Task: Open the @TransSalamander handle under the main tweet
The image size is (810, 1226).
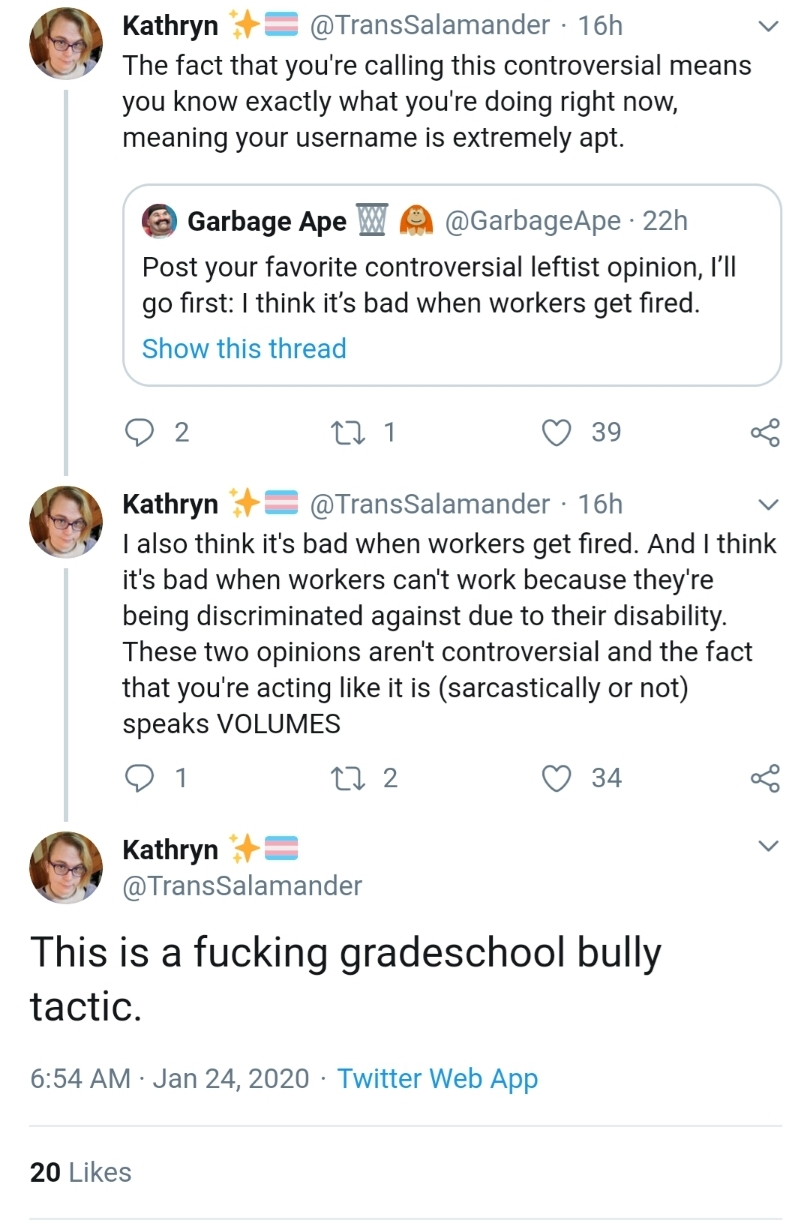Action: [242, 885]
